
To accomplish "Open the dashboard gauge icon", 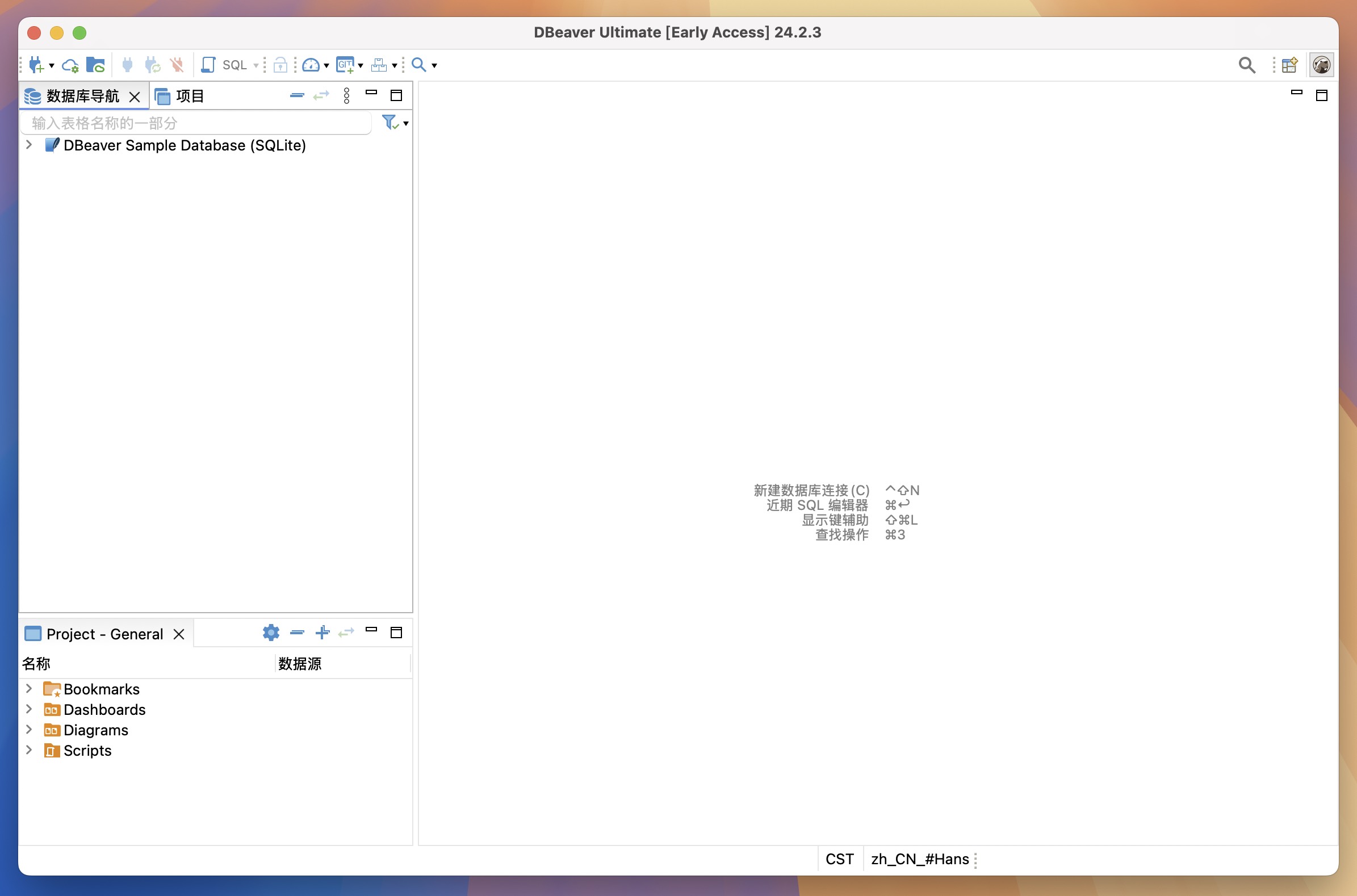I will [311, 65].
